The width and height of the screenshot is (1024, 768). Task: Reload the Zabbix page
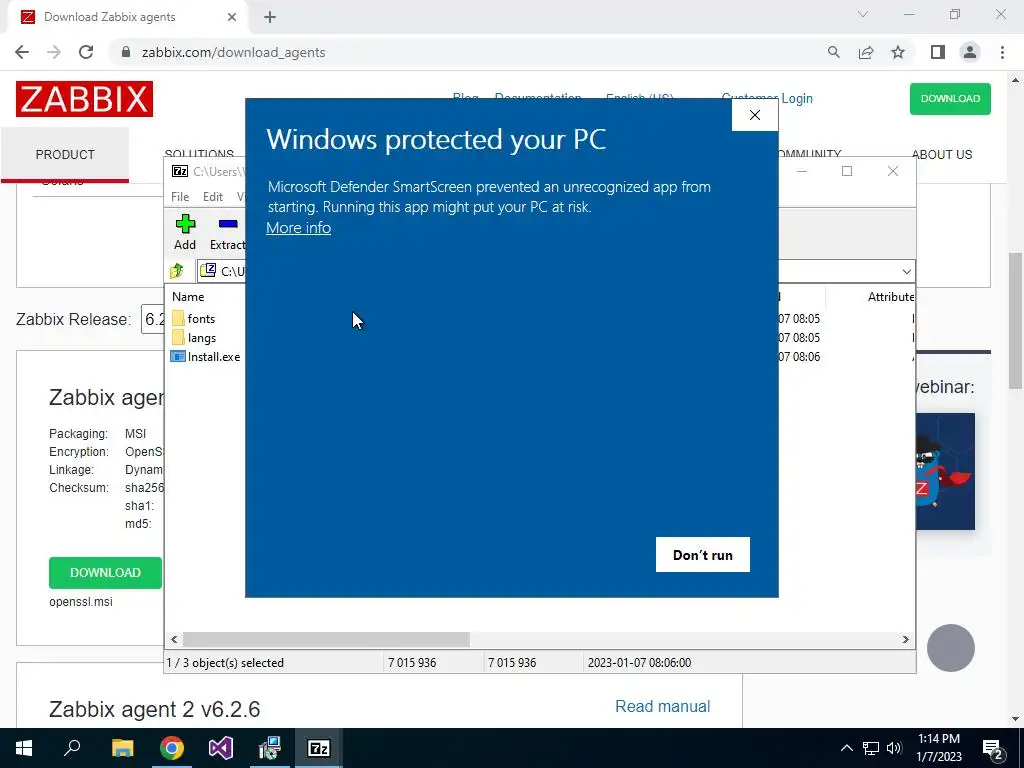[86, 52]
